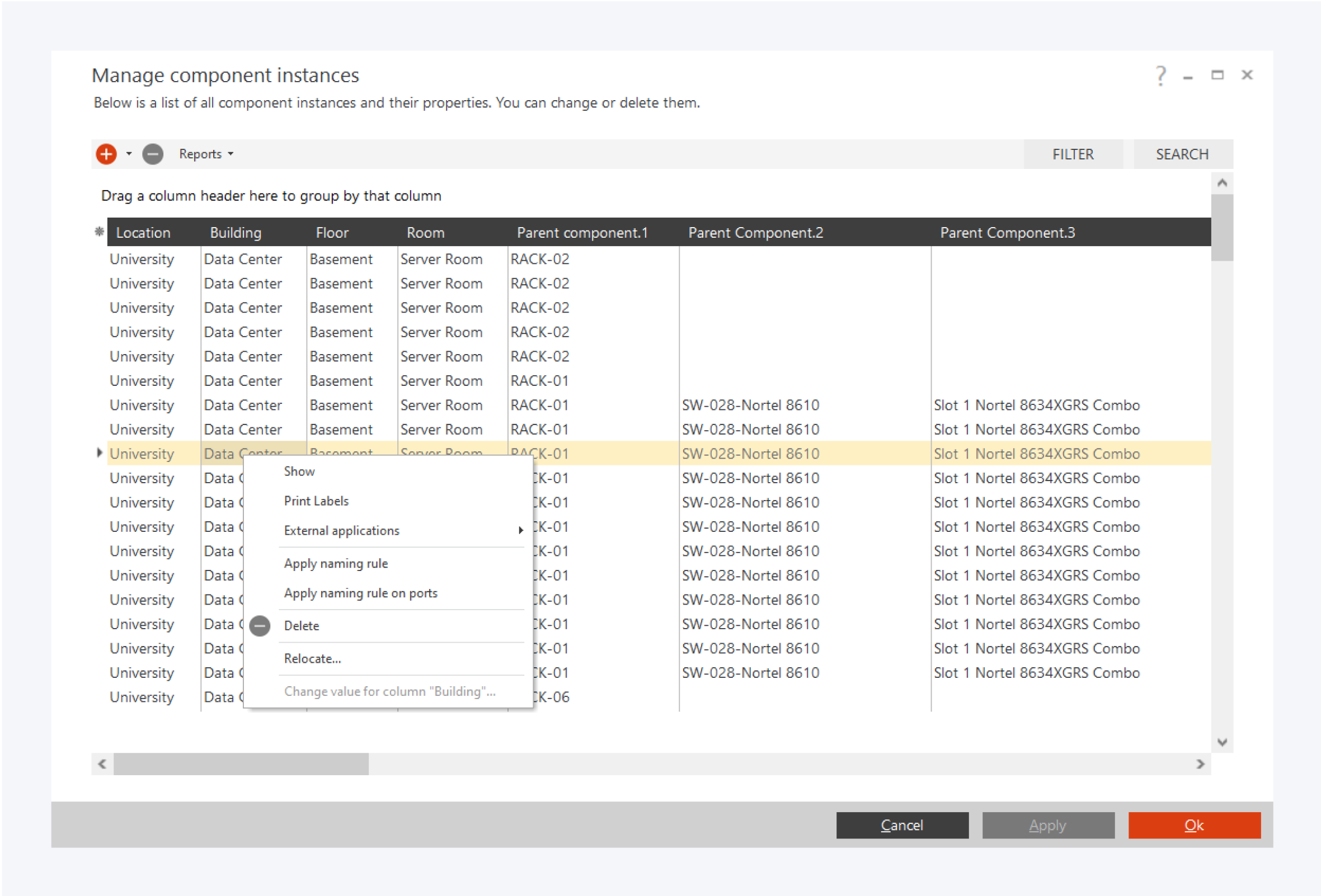Viewport: 1321px width, 896px height.
Task: Click the asterisk column chooser icon
Action: [99, 232]
